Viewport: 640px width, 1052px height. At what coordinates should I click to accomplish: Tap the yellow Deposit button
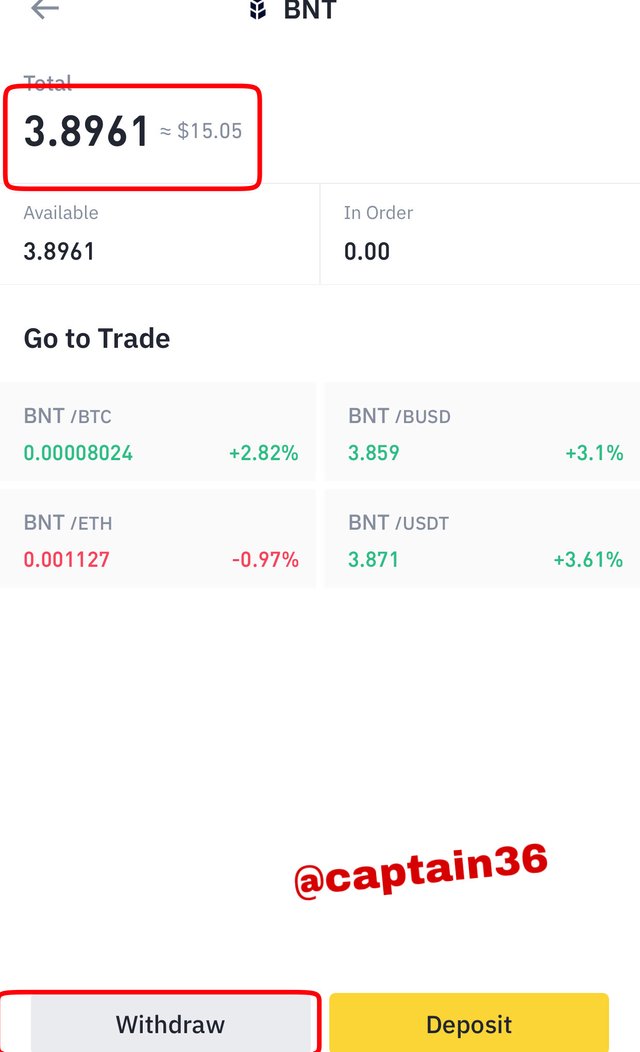point(469,1024)
